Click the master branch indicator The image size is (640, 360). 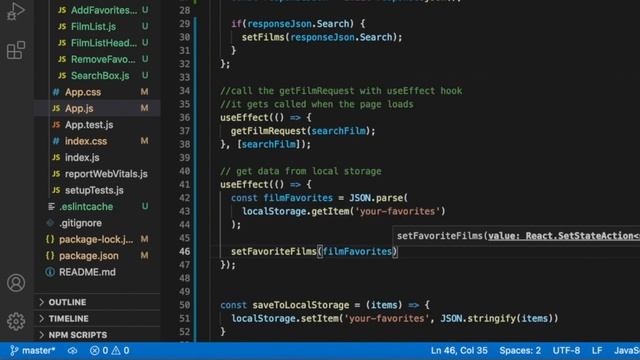pyautogui.click(x=32, y=351)
